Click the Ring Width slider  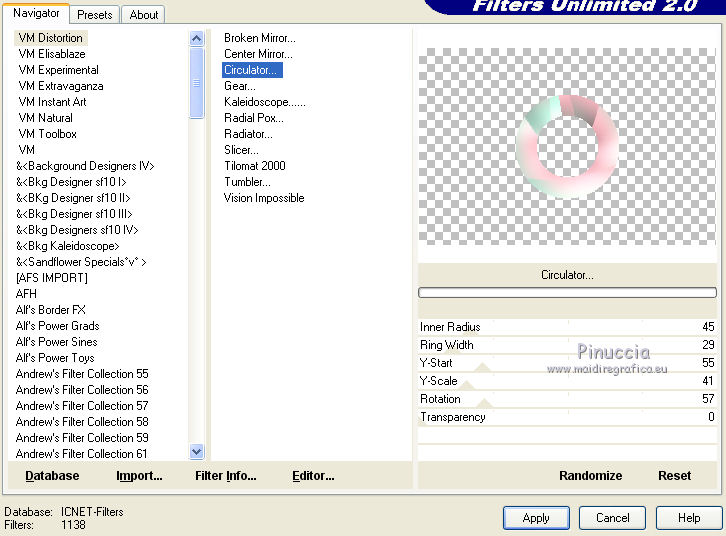[567, 345]
